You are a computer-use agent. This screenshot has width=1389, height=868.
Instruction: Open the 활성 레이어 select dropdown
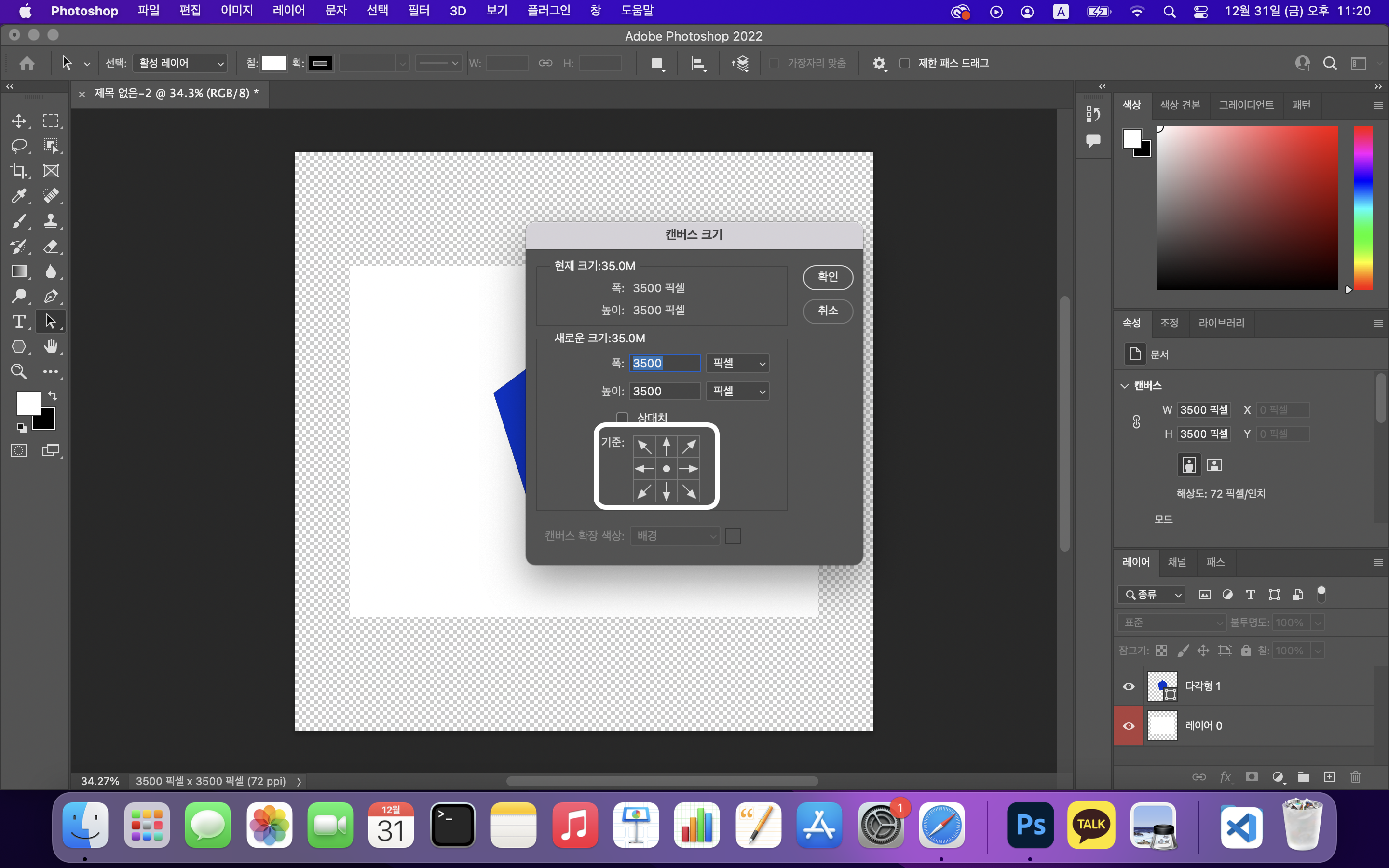pos(179,63)
